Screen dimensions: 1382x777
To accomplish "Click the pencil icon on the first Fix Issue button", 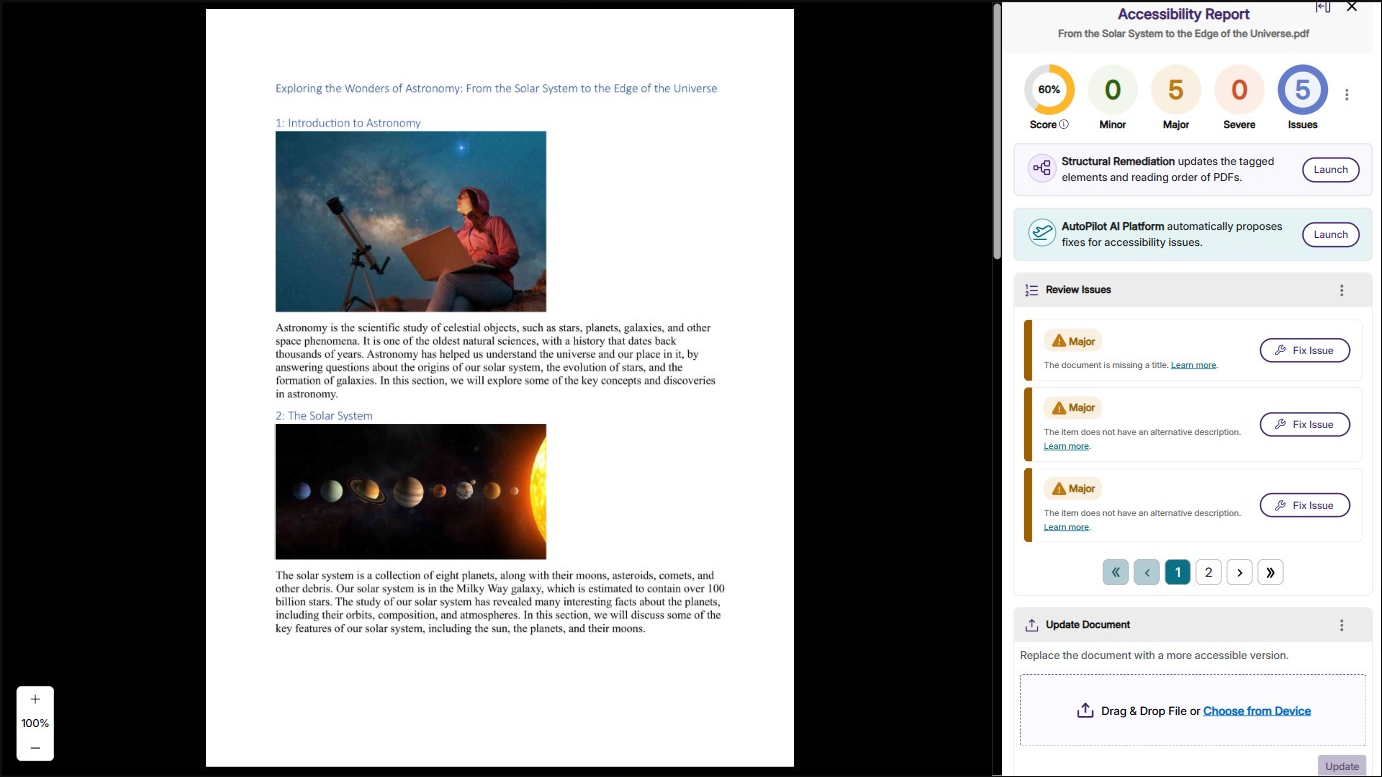I will click(1280, 350).
